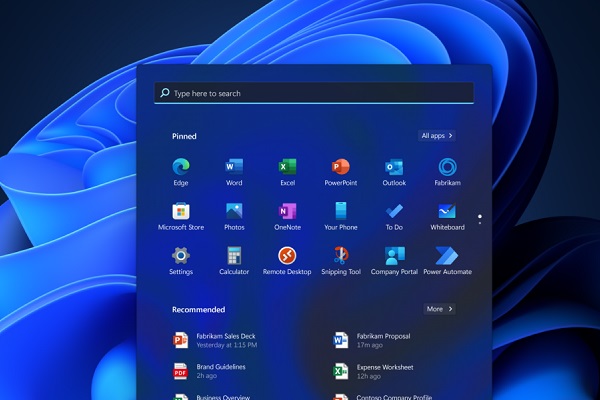Open Edge from pinned apps

(181, 172)
